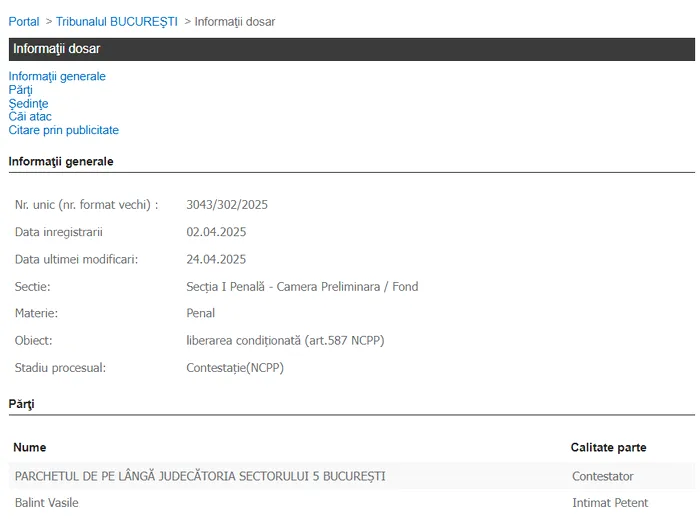
Task: Go to the Părți anchor link
Action: 20,90
